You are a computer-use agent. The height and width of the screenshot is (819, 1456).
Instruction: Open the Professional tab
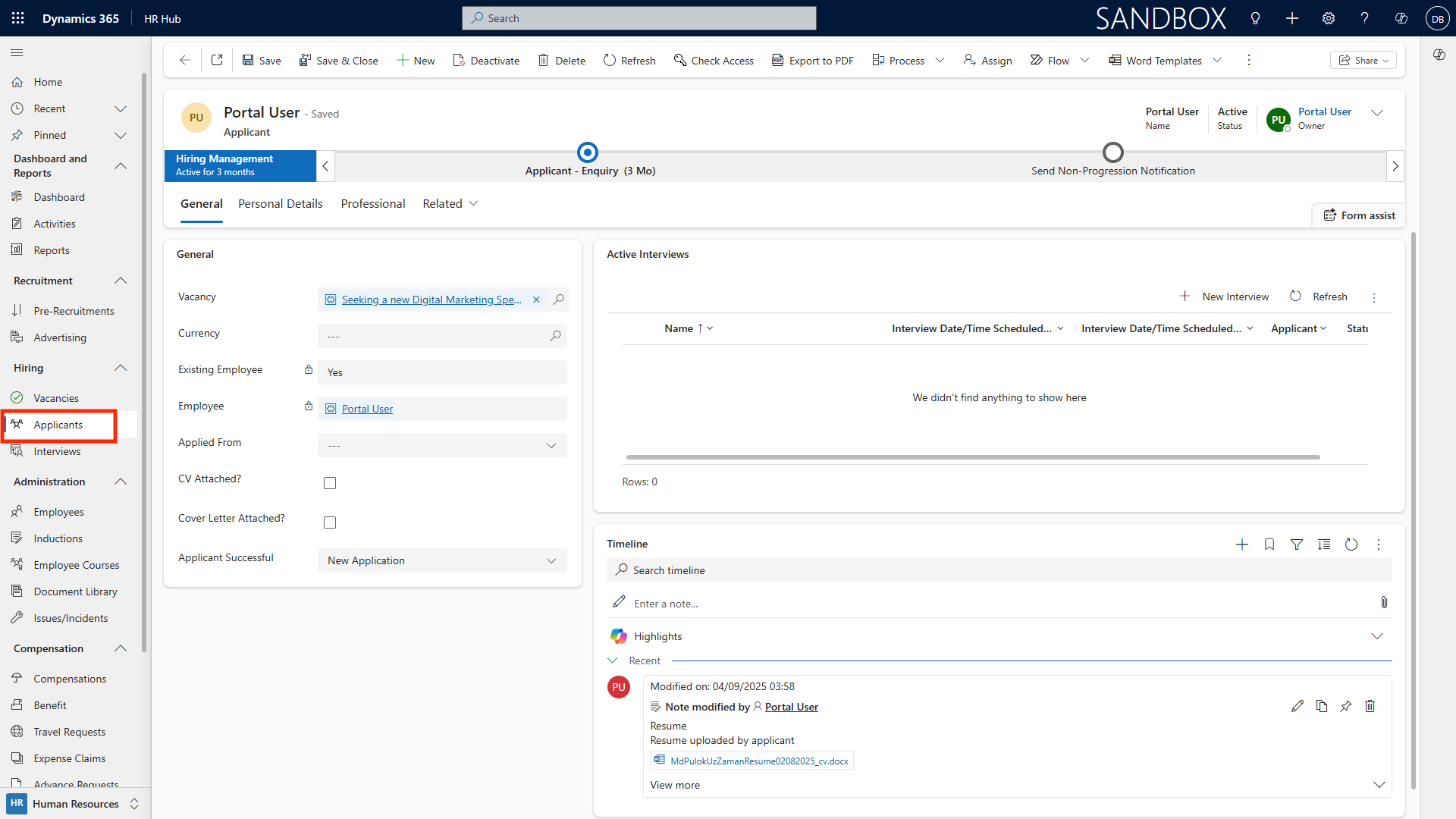(x=372, y=203)
